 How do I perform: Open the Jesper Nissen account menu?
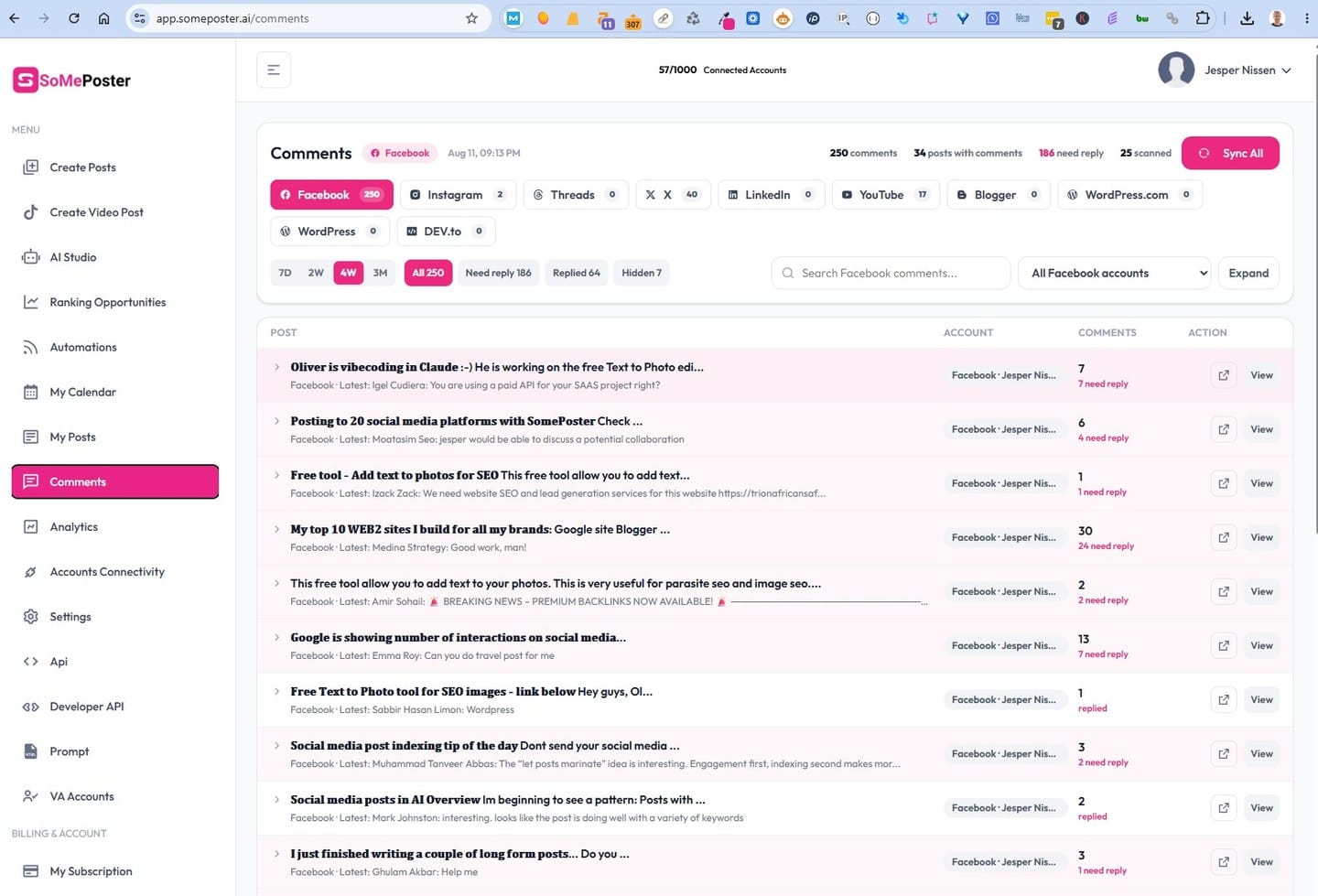click(x=1248, y=70)
